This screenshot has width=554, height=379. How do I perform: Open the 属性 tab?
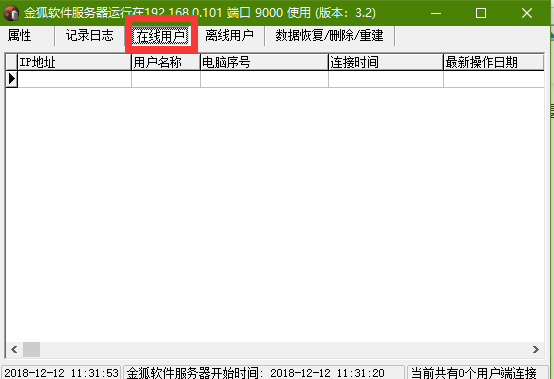(19, 35)
